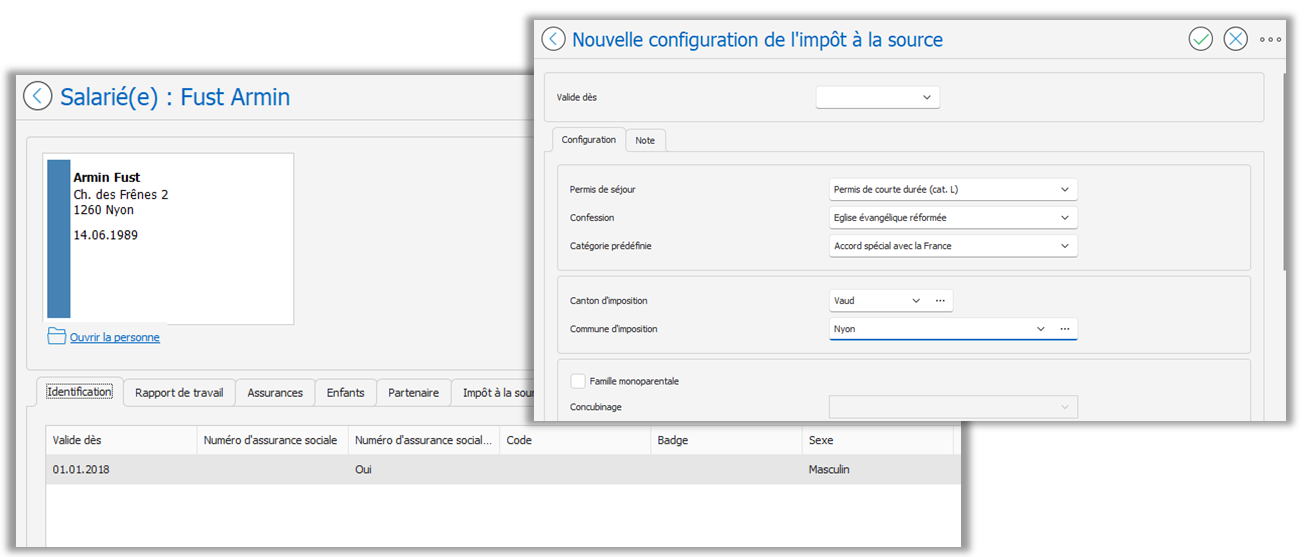Expand the Canton d'imposition dropdown
Screen dimensions: 1316x557
916,300
